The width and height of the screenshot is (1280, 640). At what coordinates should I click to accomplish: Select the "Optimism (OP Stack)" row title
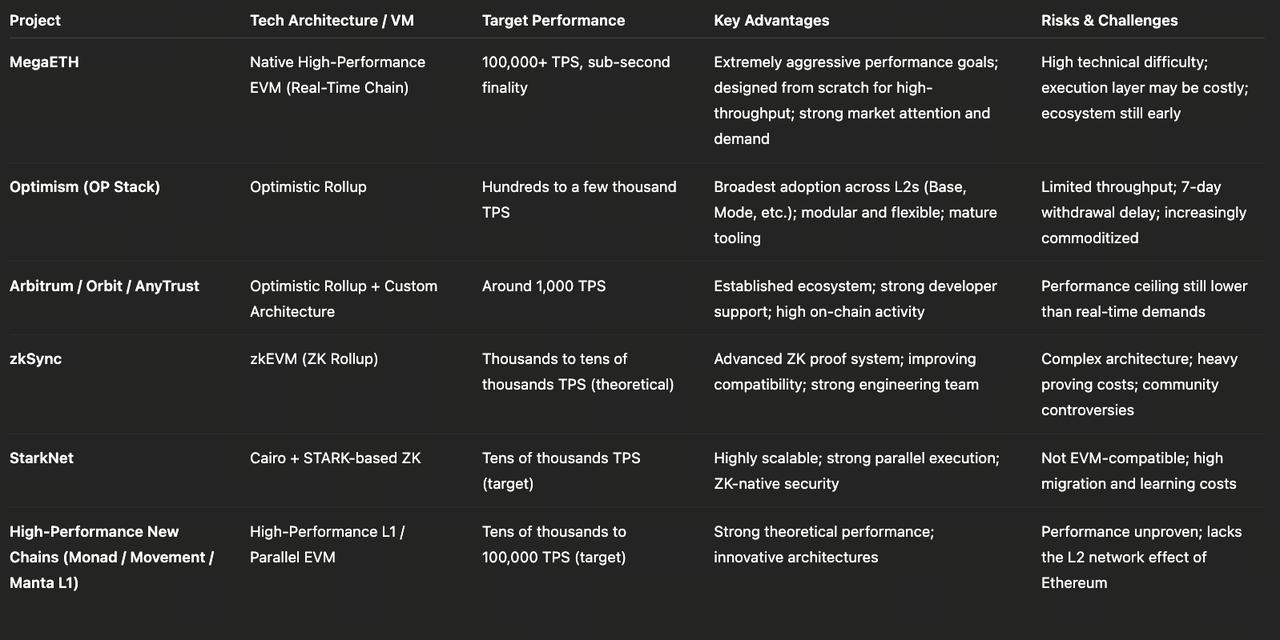(x=85, y=187)
